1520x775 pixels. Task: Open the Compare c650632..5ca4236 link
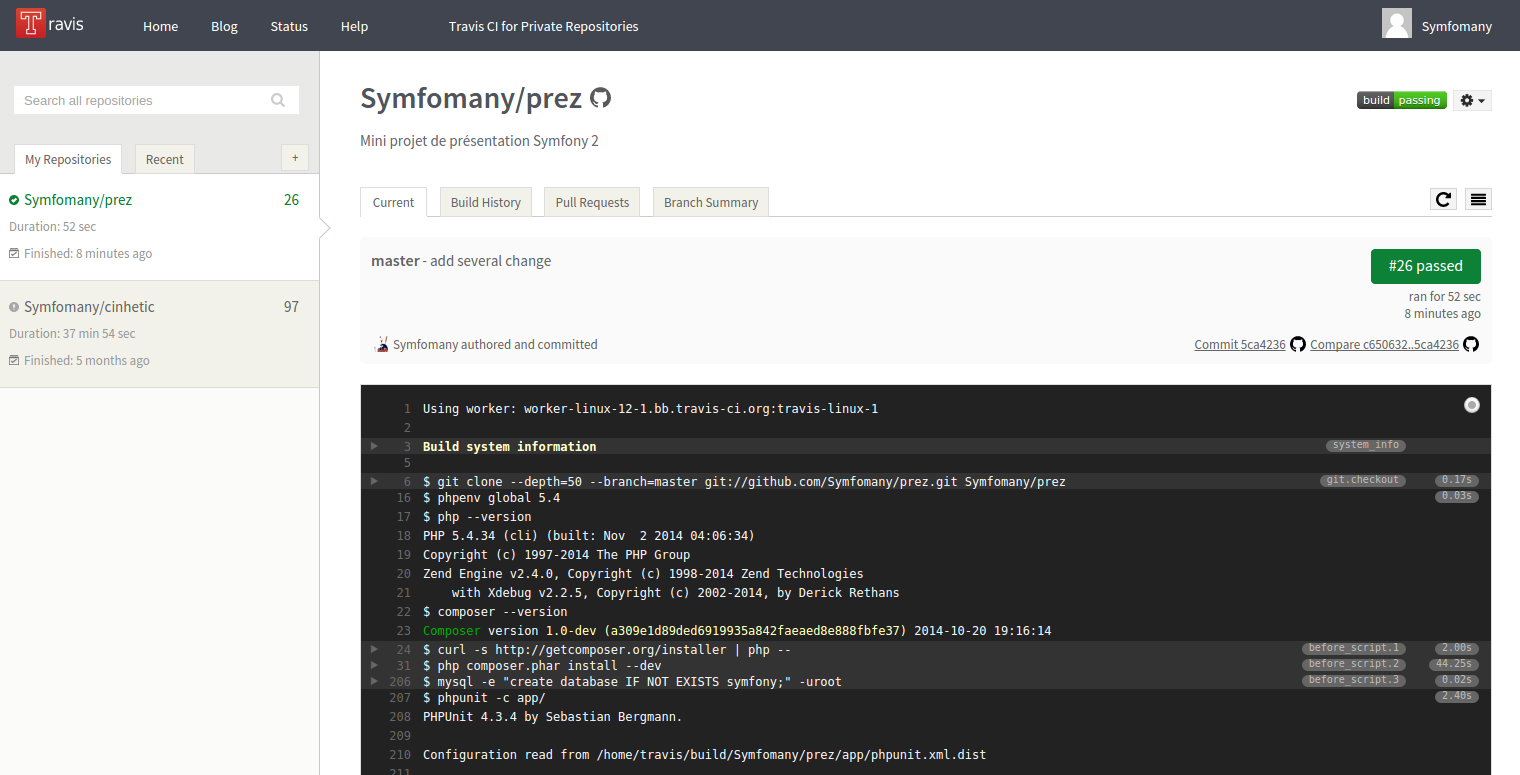point(1384,344)
